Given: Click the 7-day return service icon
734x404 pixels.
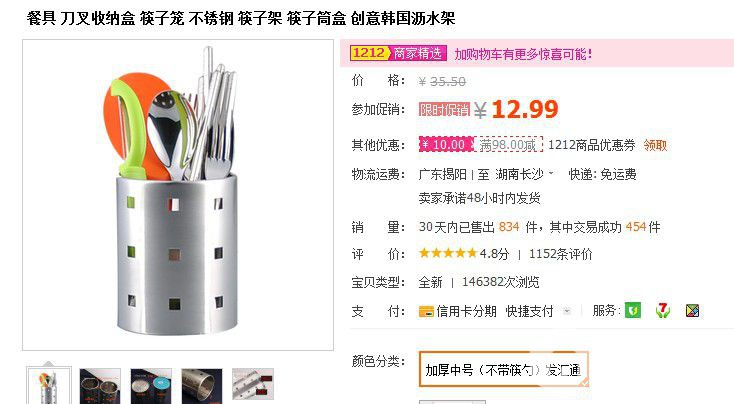Looking at the screenshot, I should coord(663,310).
